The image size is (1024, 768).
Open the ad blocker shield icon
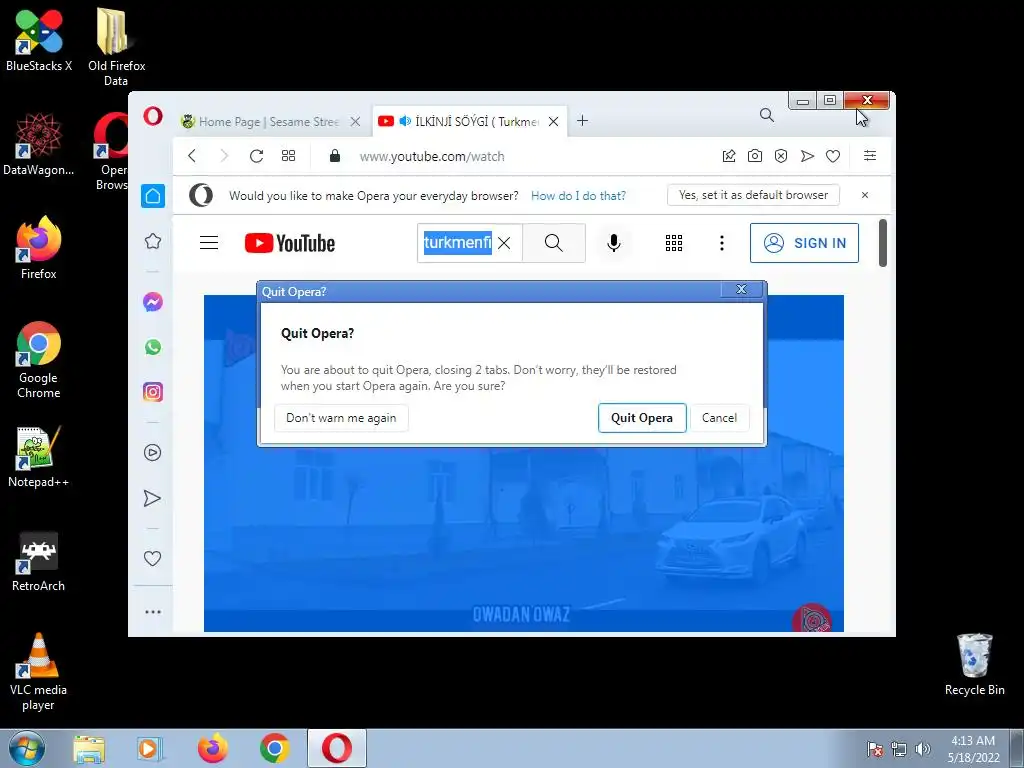pos(781,156)
